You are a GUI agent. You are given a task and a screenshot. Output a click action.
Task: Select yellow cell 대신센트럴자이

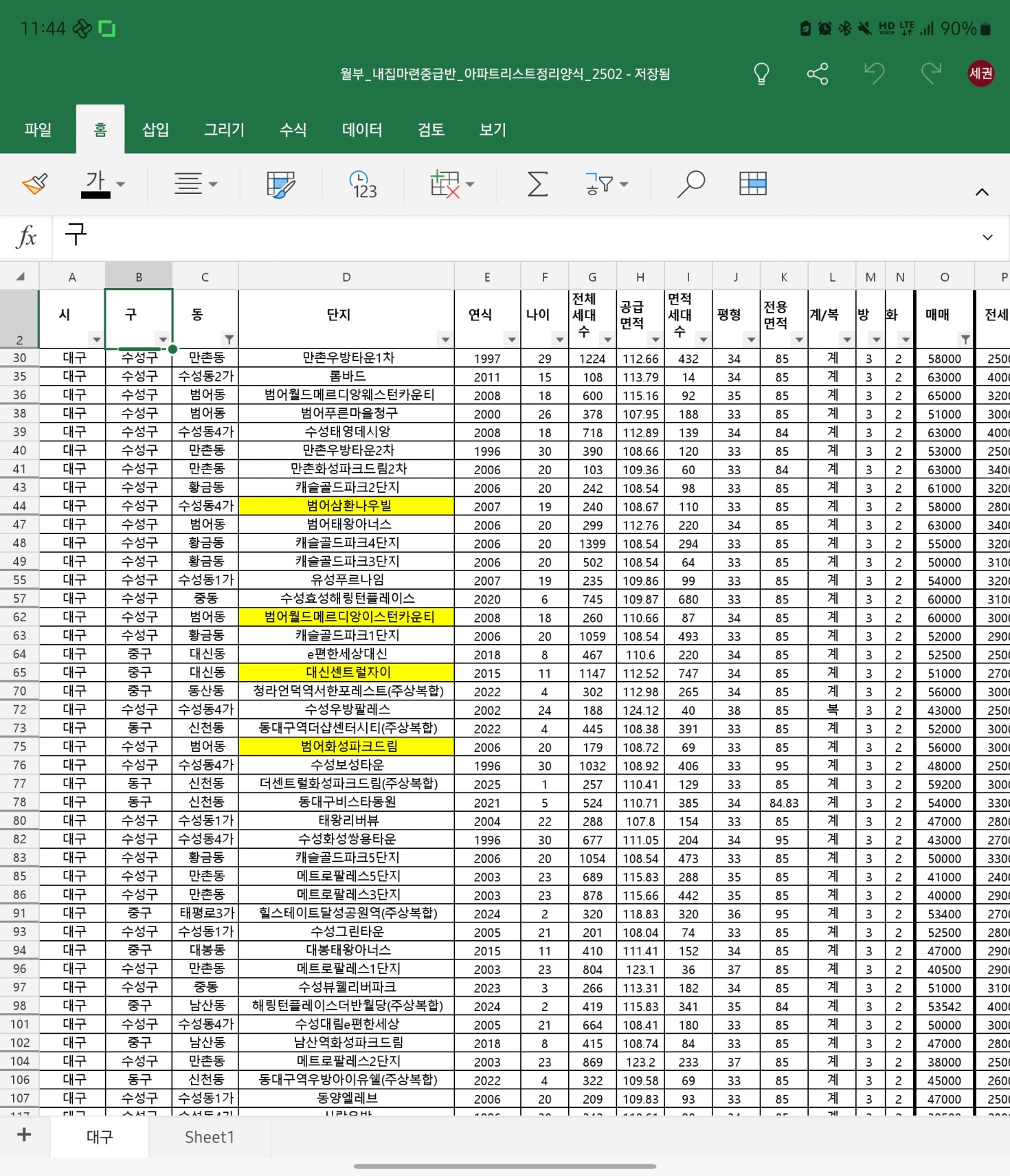tap(346, 673)
